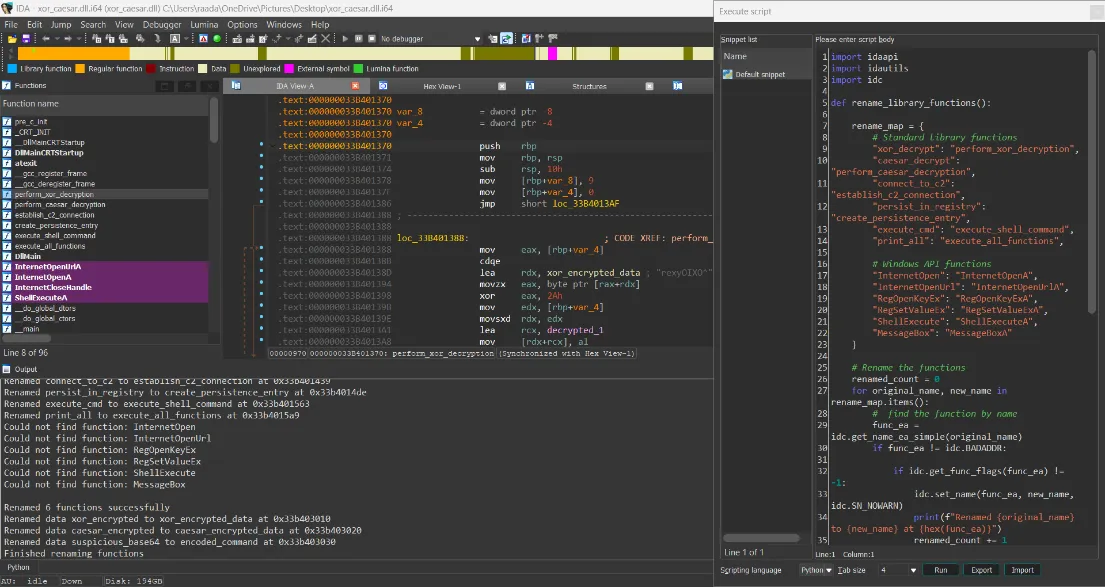Click the Python console prompt label
1105x587 pixels.
[18, 567]
